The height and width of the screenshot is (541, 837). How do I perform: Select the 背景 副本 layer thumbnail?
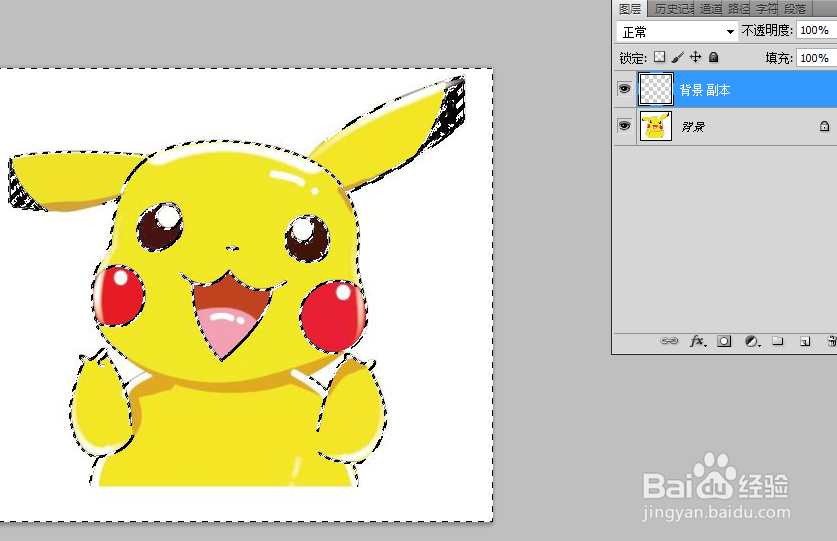click(x=656, y=89)
